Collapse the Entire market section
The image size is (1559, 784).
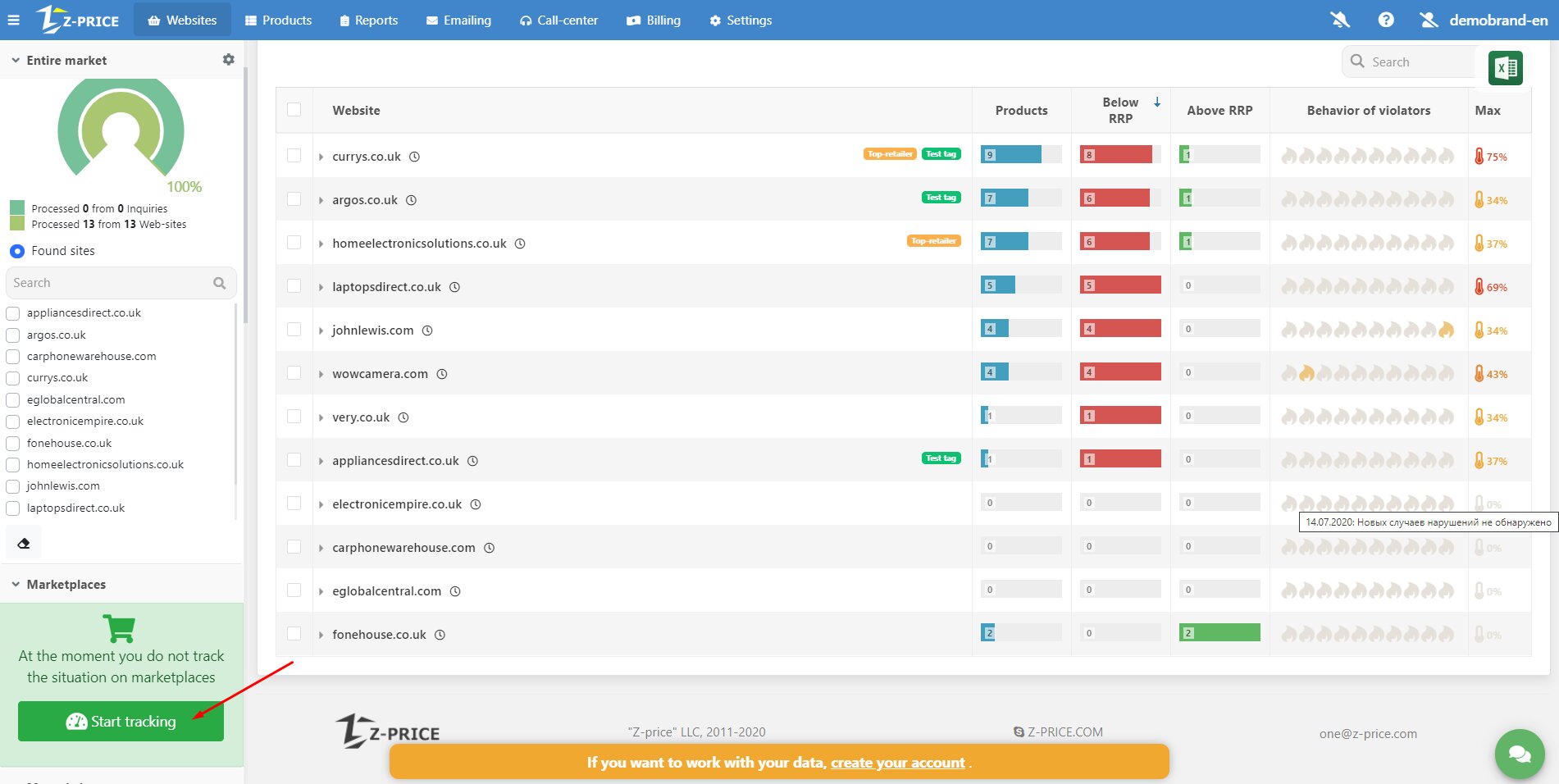coord(16,60)
